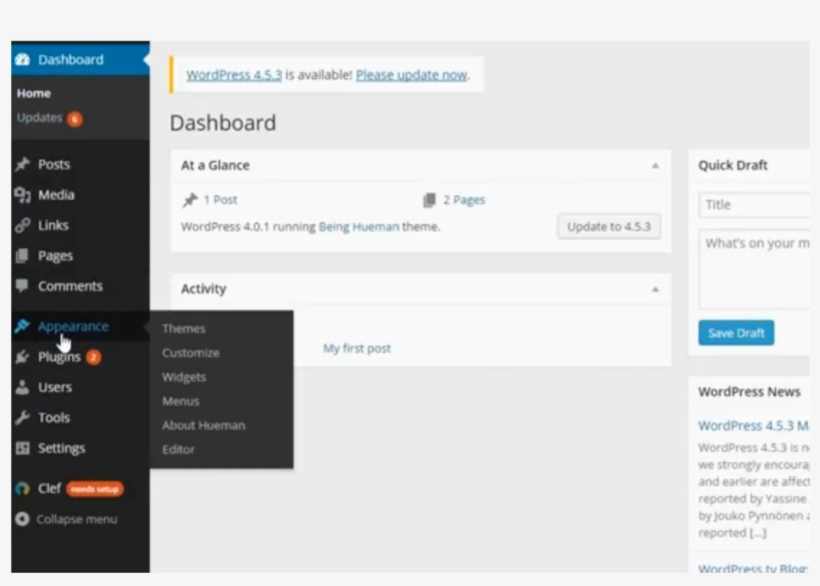Click the Users person icon
This screenshot has width=820, height=586.
tap(22, 387)
